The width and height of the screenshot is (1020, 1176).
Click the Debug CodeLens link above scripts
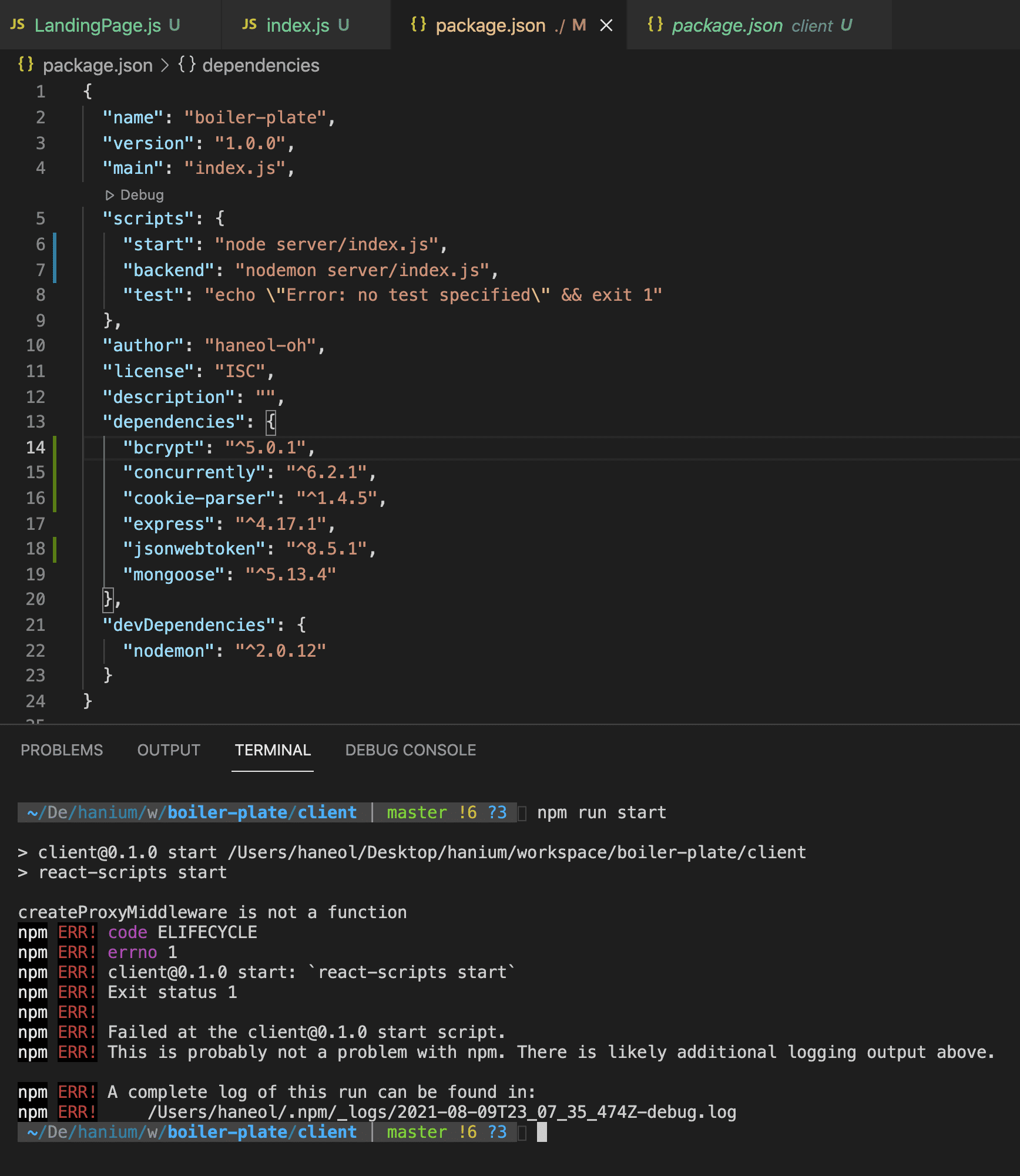pyautogui.click(x=142, y=195)
